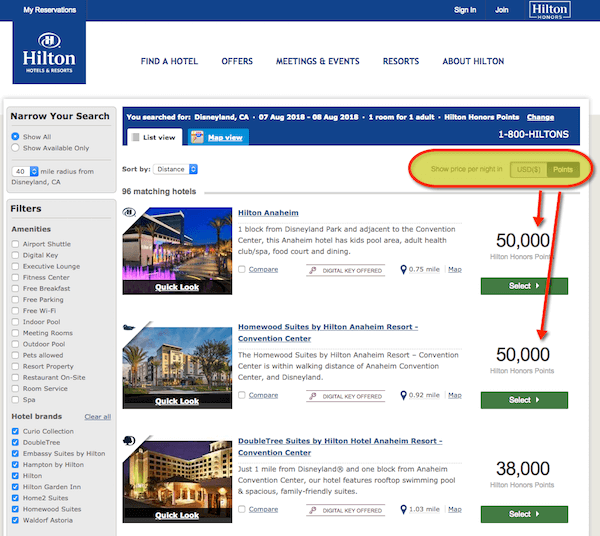The height and width of the screenshot is (536, 600).
Task: Click Quick Look on Hilton Anaheim photo
Action: [177, 287]
